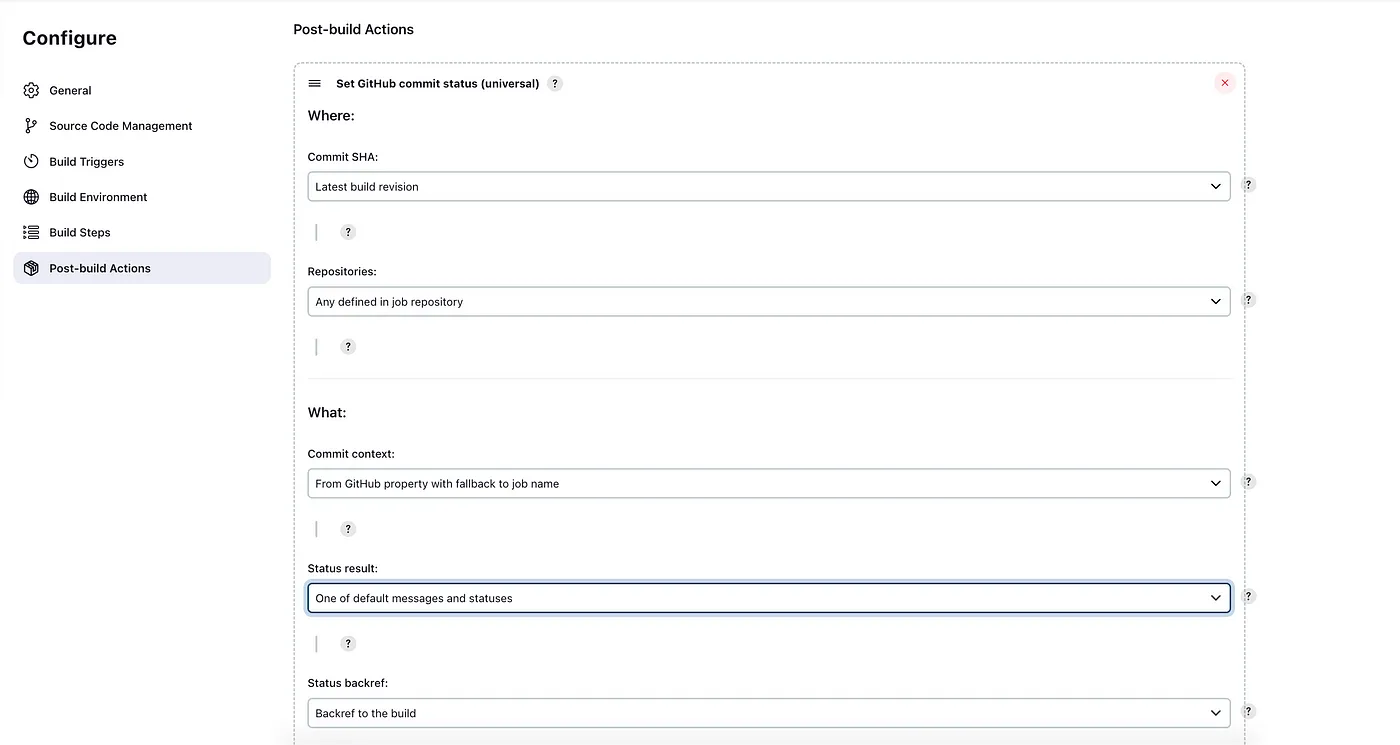
Task: Click the Post-build Actions package icon
Action: pyautogui.click(x=31, y=268)
